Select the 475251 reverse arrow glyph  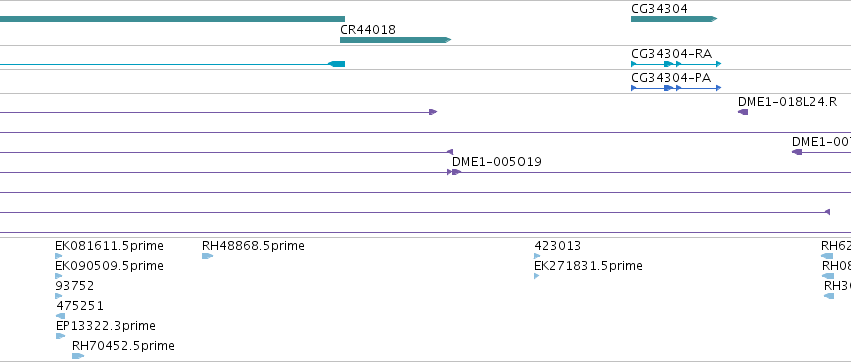tap(60, 316)
